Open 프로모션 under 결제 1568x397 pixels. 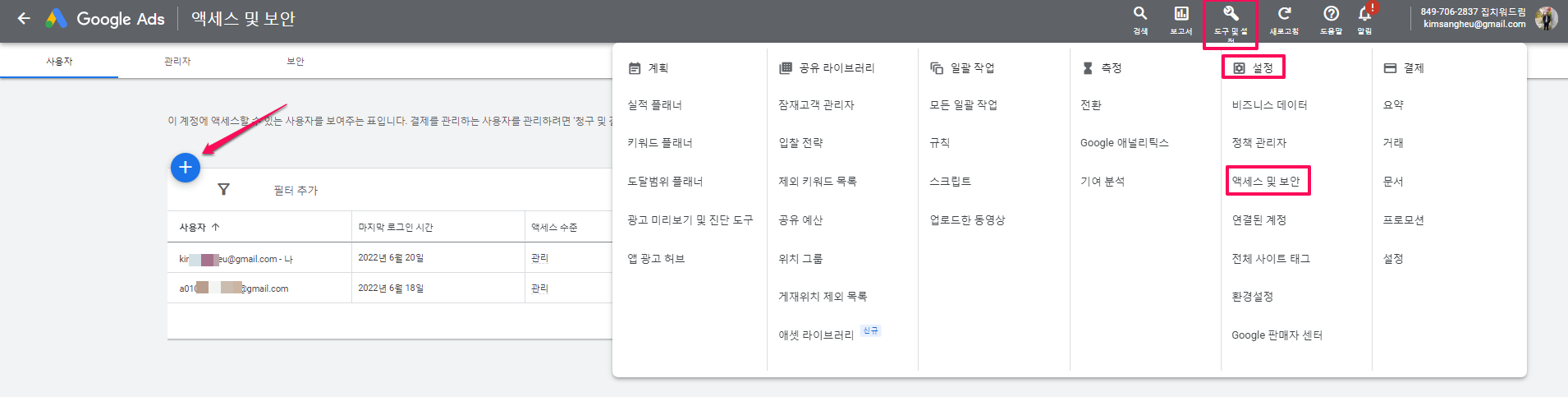(1404, 220)
